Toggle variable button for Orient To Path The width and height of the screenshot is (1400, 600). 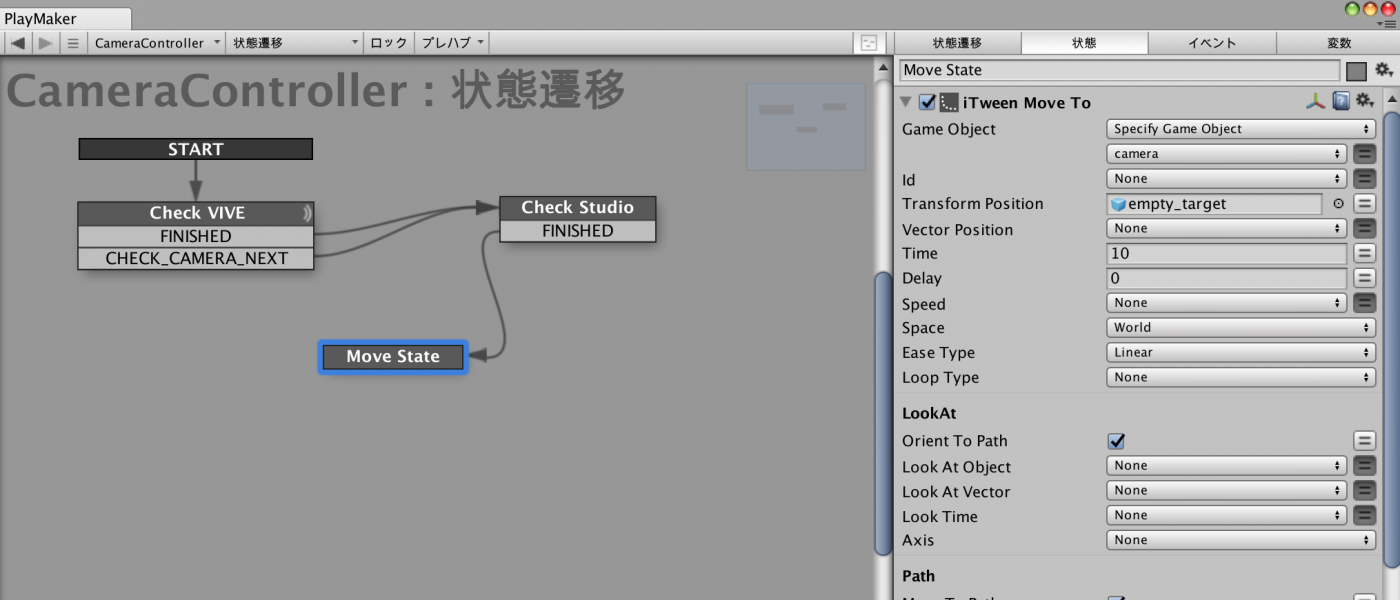point(1364,441)
